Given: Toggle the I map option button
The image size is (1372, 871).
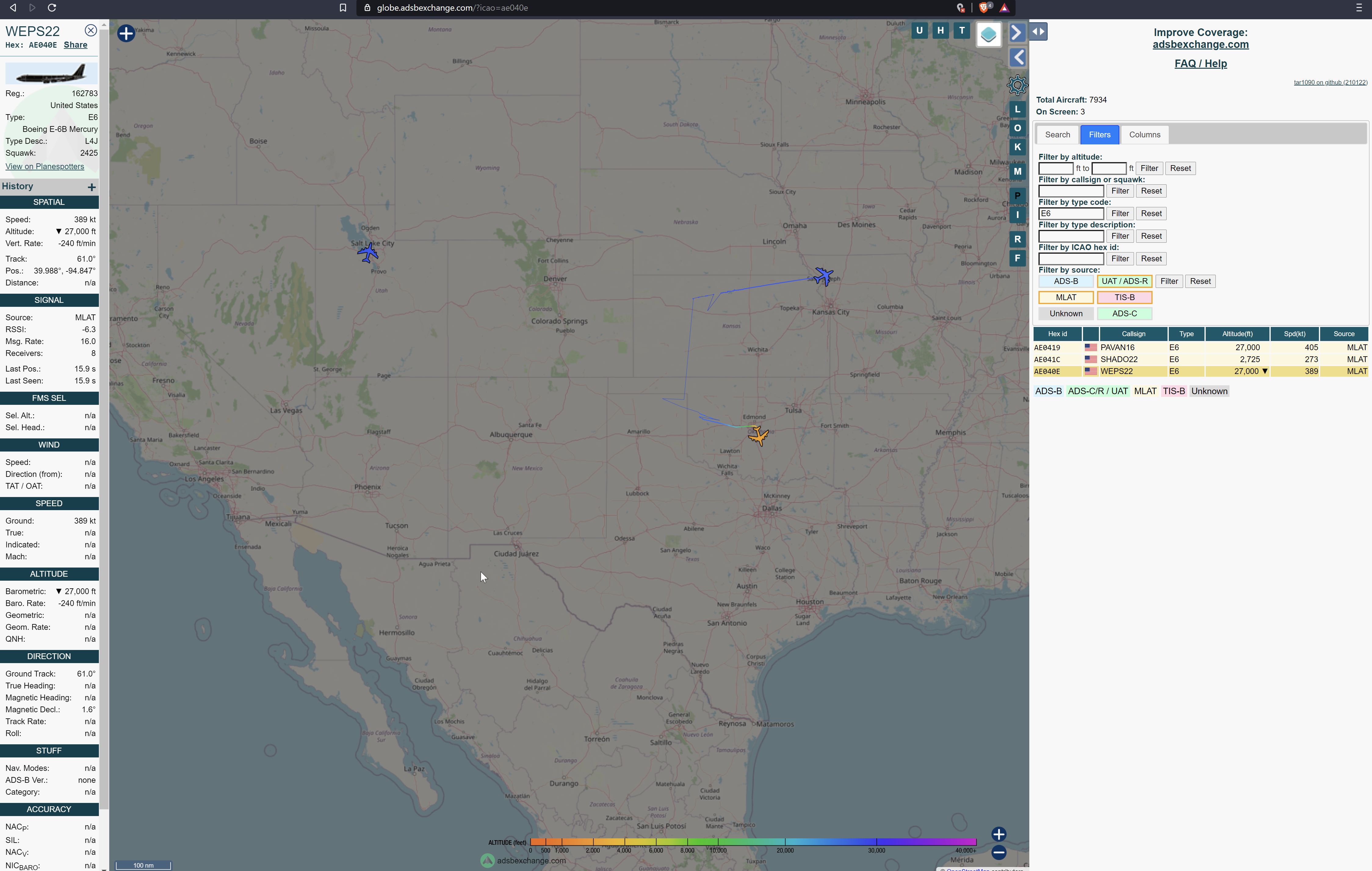Looking at the screenshot, I should point(1017,215).
